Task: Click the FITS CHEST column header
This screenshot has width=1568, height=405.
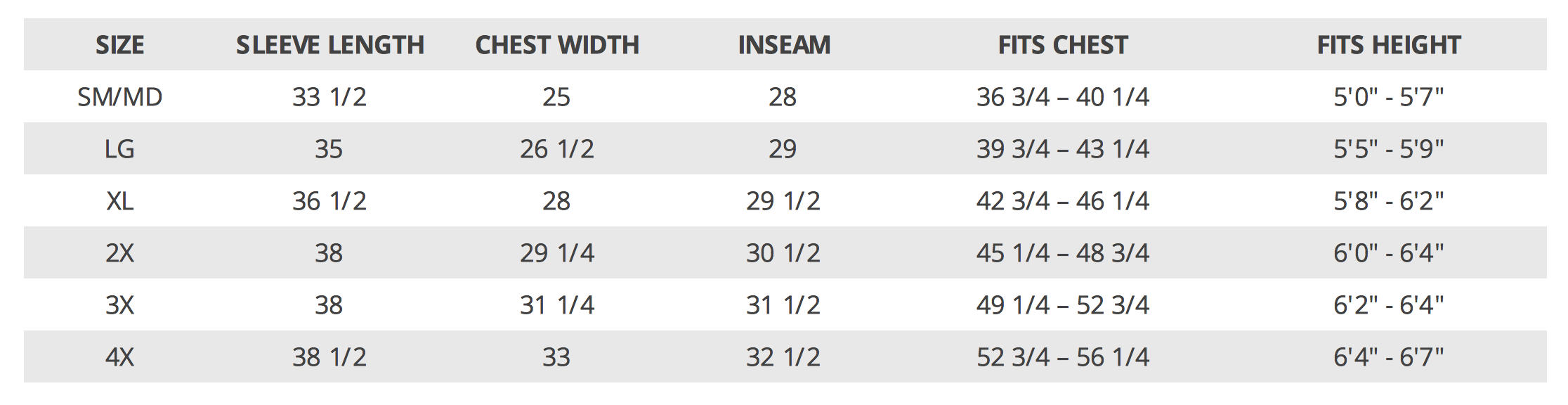Action: coord(1063,45)
